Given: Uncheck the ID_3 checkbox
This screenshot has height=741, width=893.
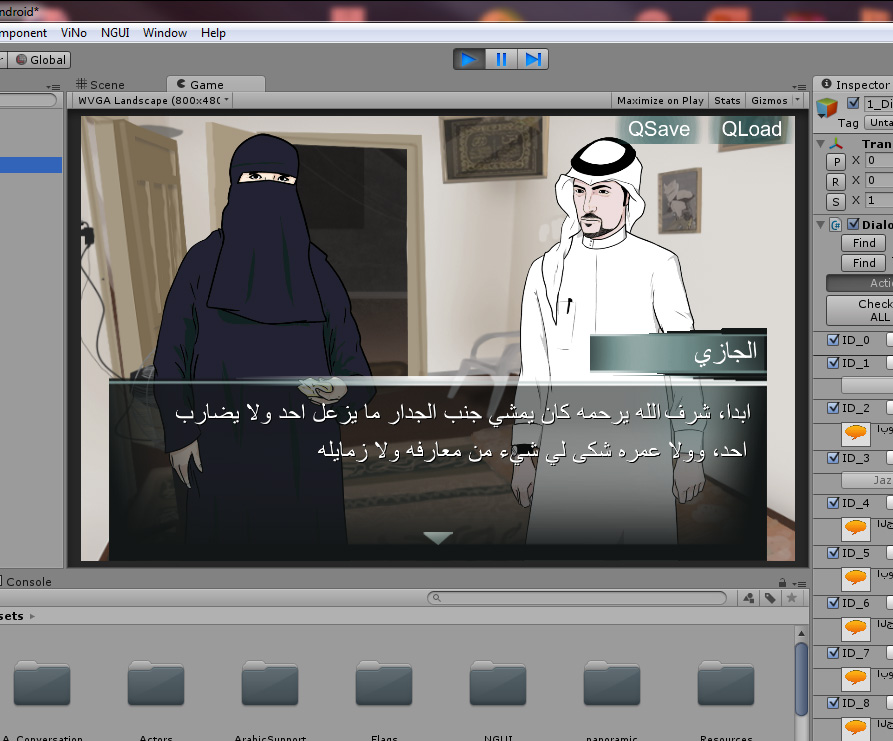Looking at the screenshot, I should (x=834, y=458).
